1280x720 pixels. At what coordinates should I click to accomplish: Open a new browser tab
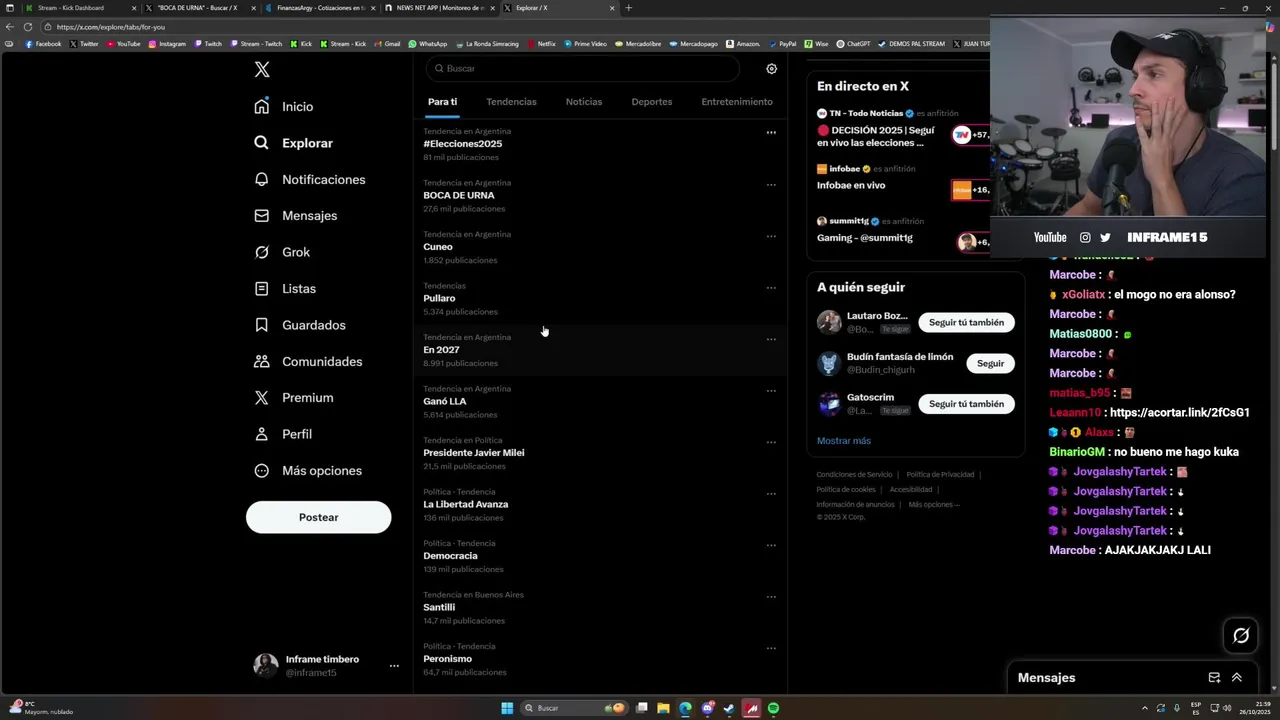628,8
